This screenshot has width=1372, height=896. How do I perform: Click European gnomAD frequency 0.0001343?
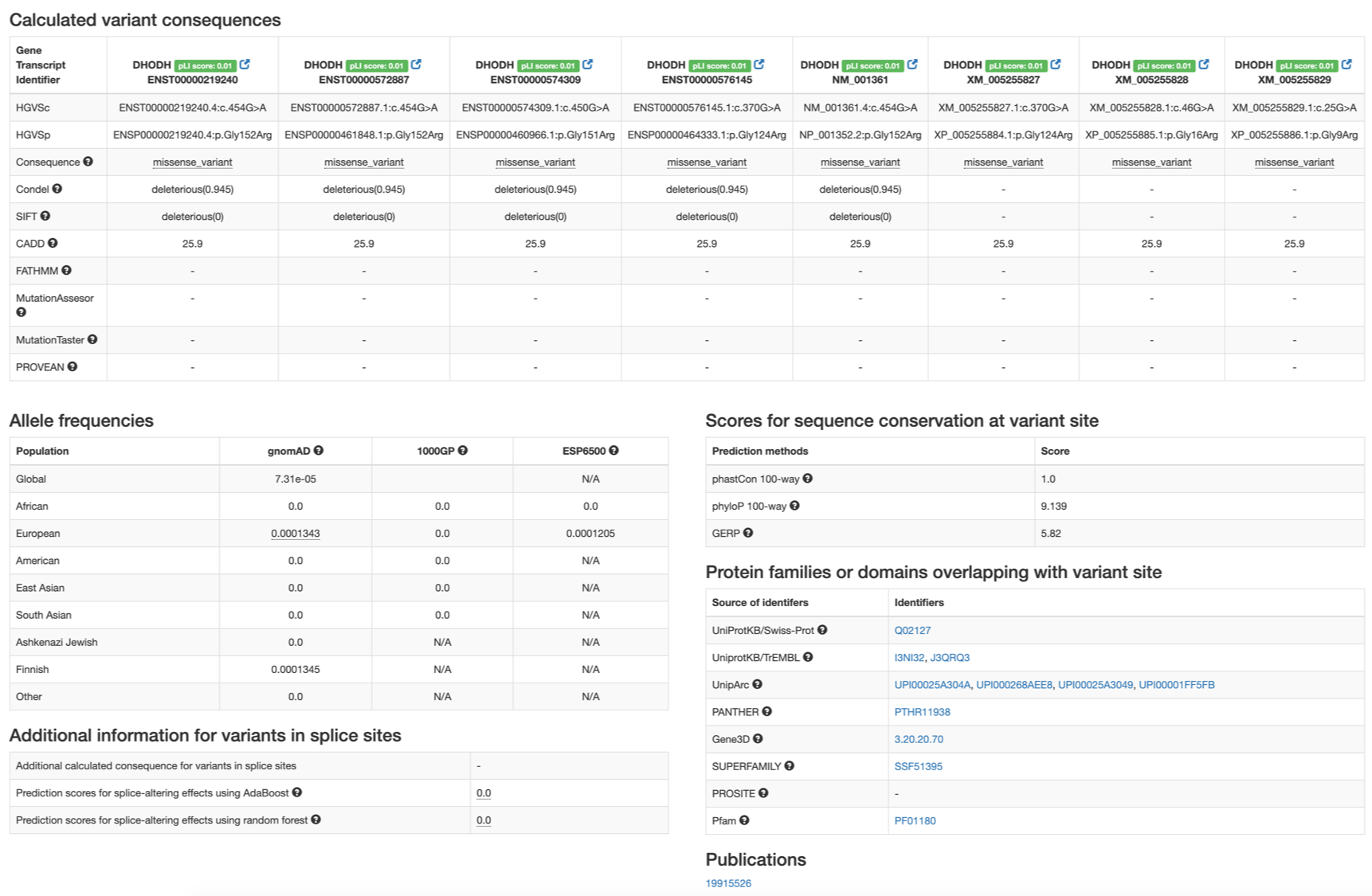296,534
